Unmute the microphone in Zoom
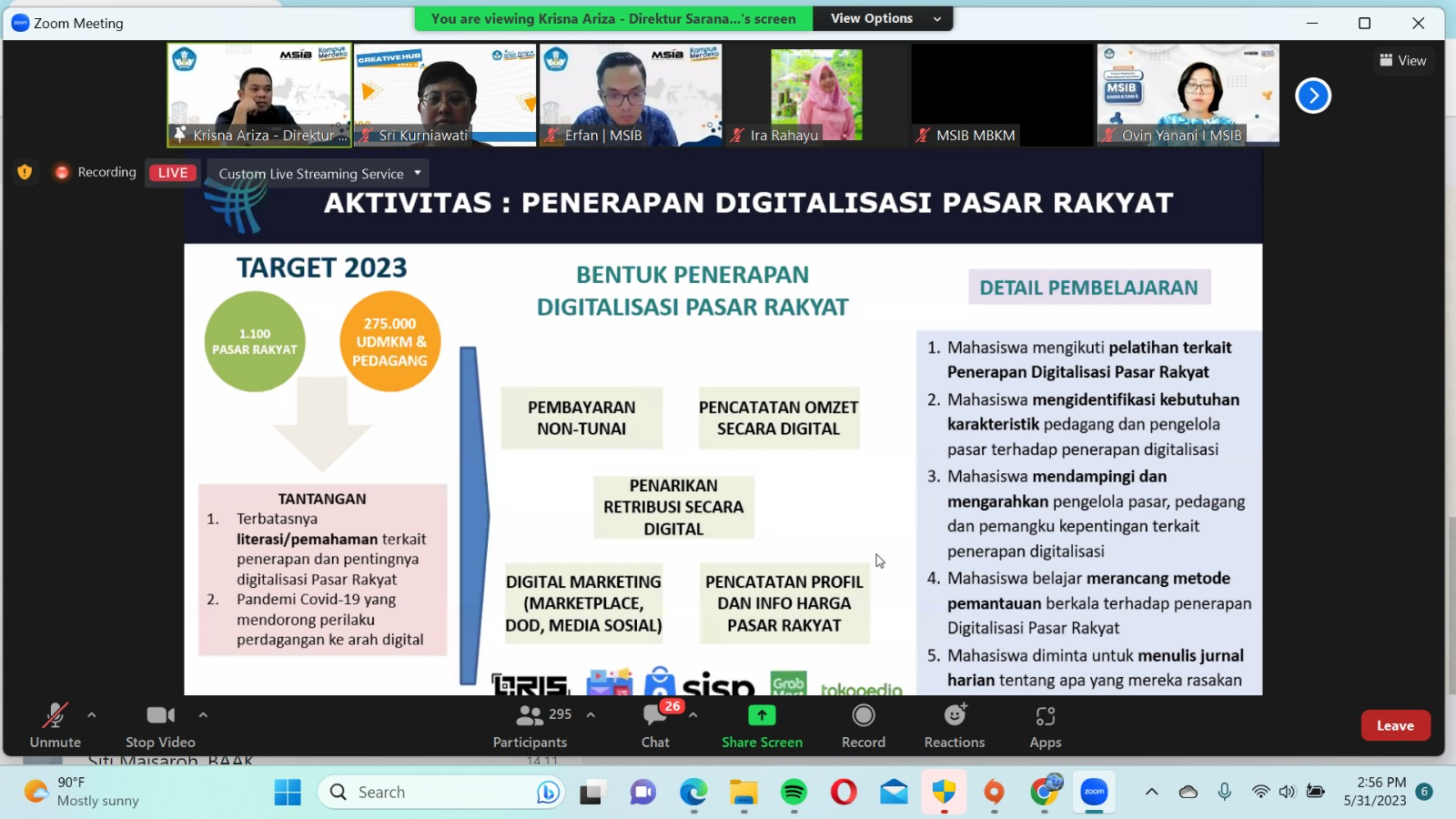The height and width of the screenshot is (819, 1456). tap(56, 726)
